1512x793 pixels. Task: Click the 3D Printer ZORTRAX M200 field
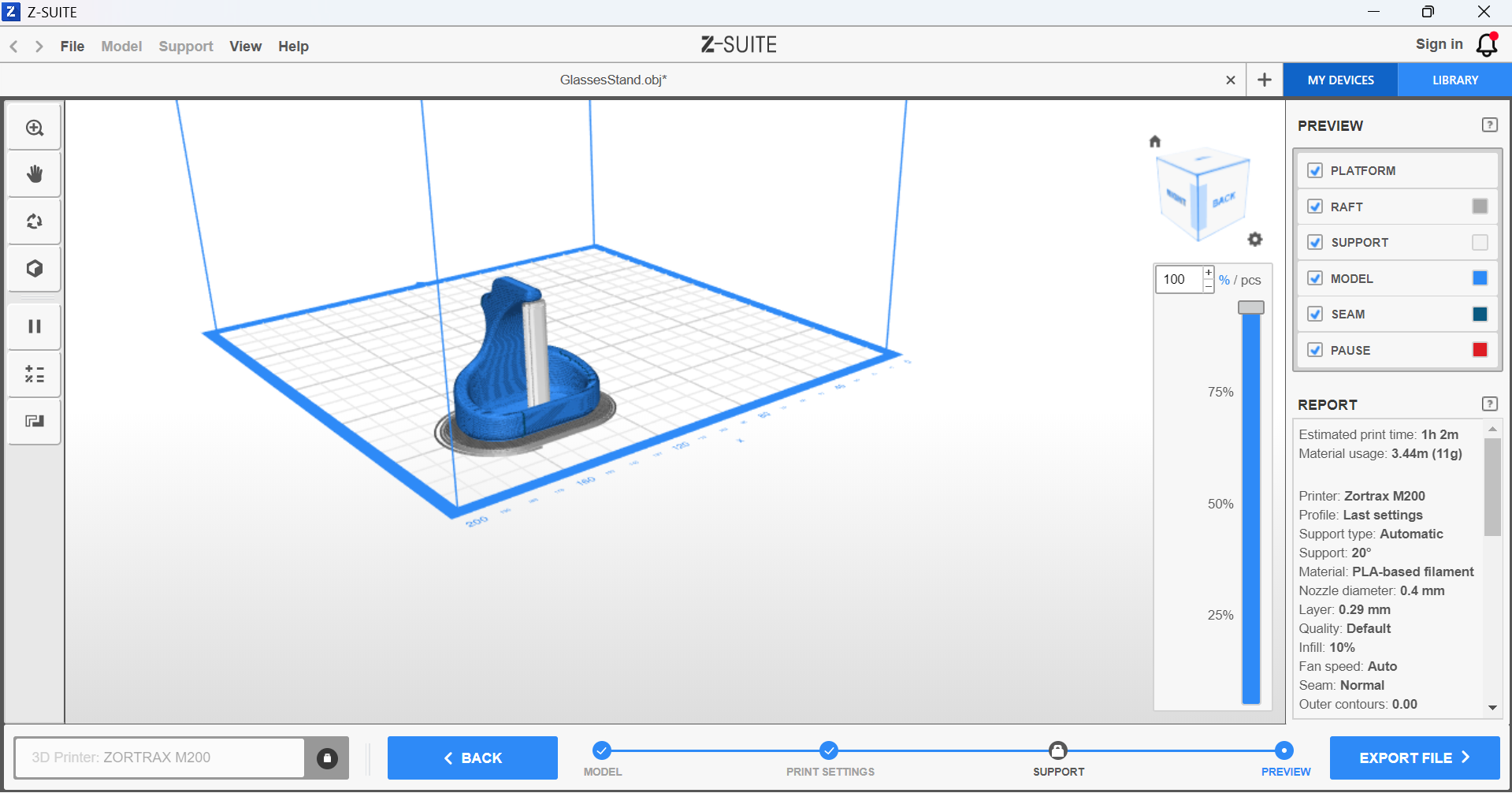[159, 758]
